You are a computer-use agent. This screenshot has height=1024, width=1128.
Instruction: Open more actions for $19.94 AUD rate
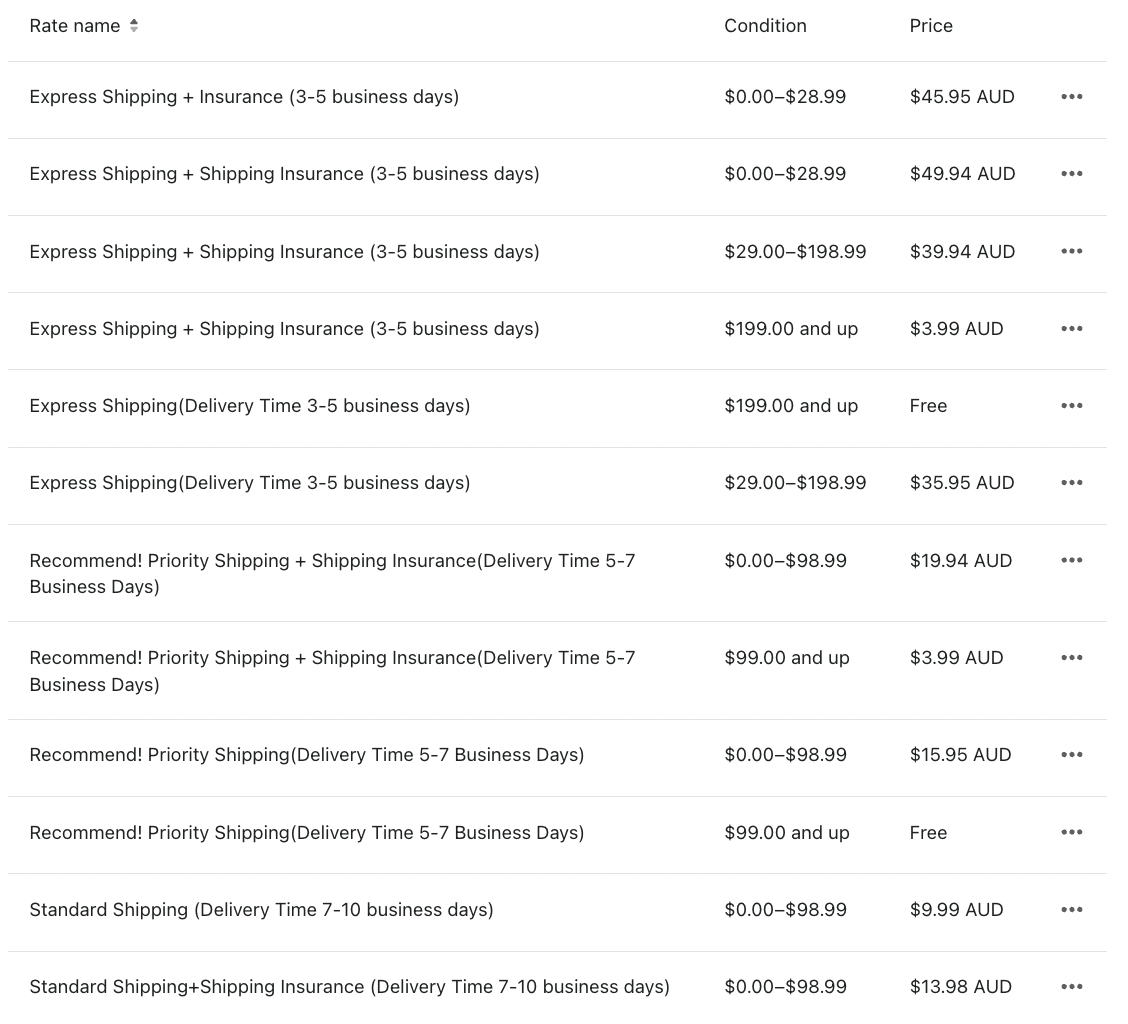point(1071,560)
